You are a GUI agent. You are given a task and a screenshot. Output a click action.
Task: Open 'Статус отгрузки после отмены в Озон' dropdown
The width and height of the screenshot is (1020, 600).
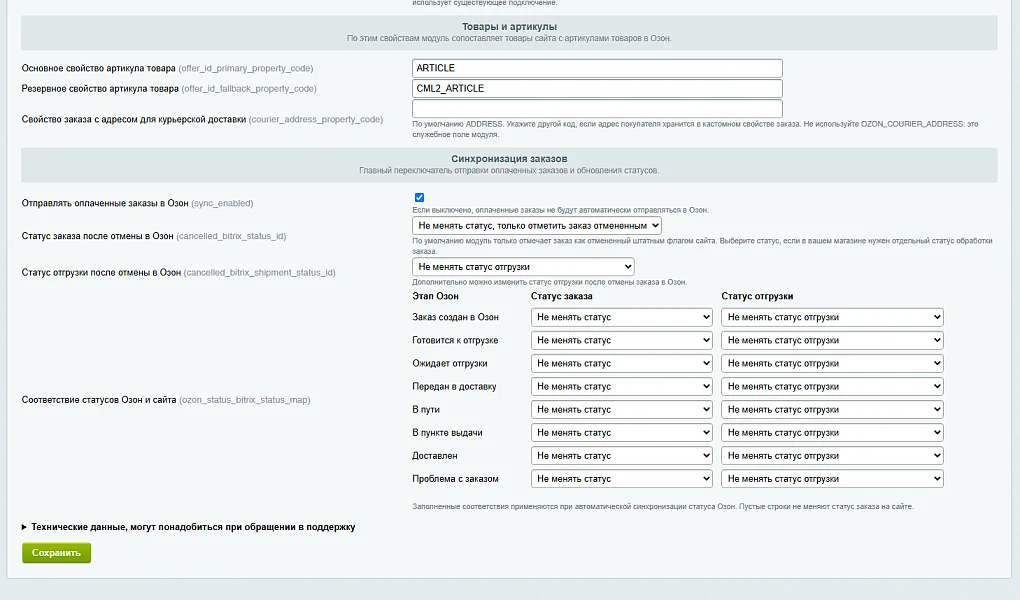pos(523,267)
